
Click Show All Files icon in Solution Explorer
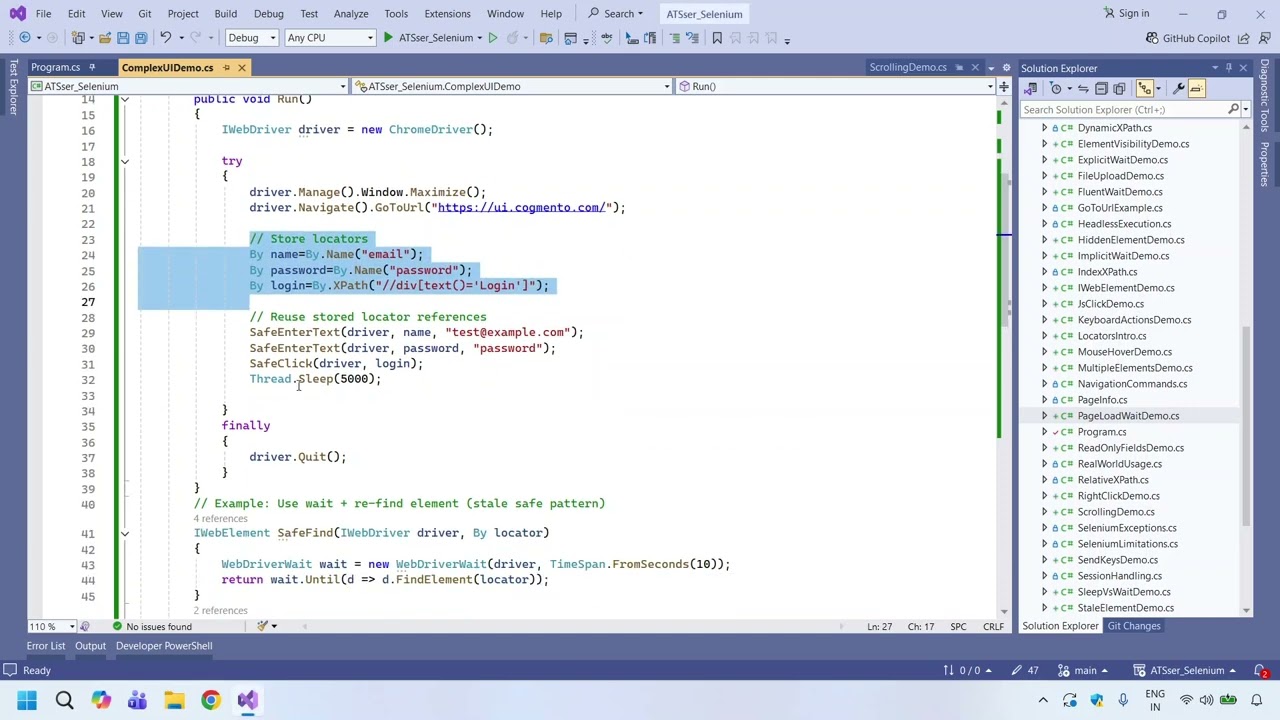(x=1119, y=89)
